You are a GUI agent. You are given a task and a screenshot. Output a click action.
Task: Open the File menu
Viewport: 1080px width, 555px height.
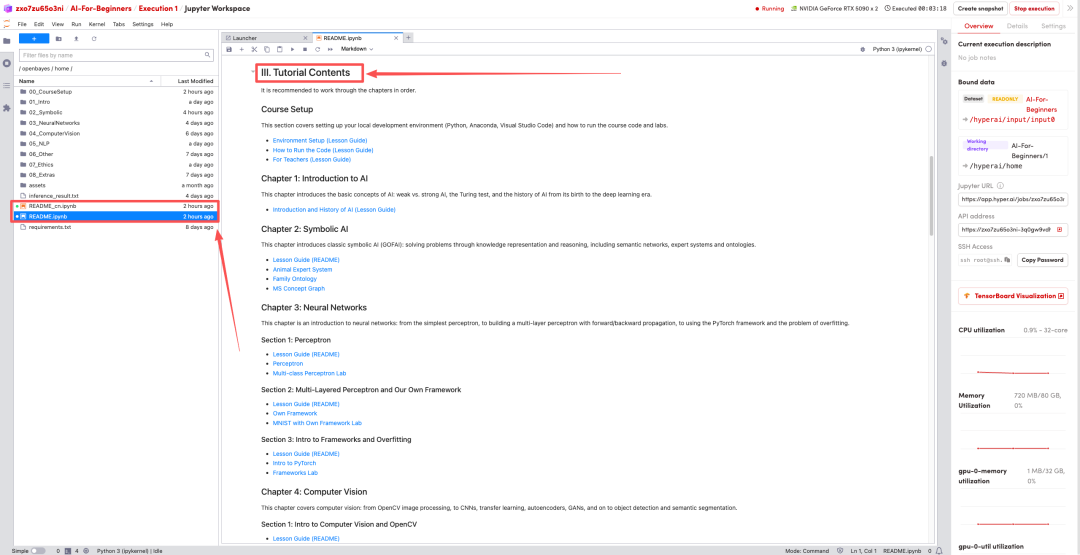click(x=22, y=24)
